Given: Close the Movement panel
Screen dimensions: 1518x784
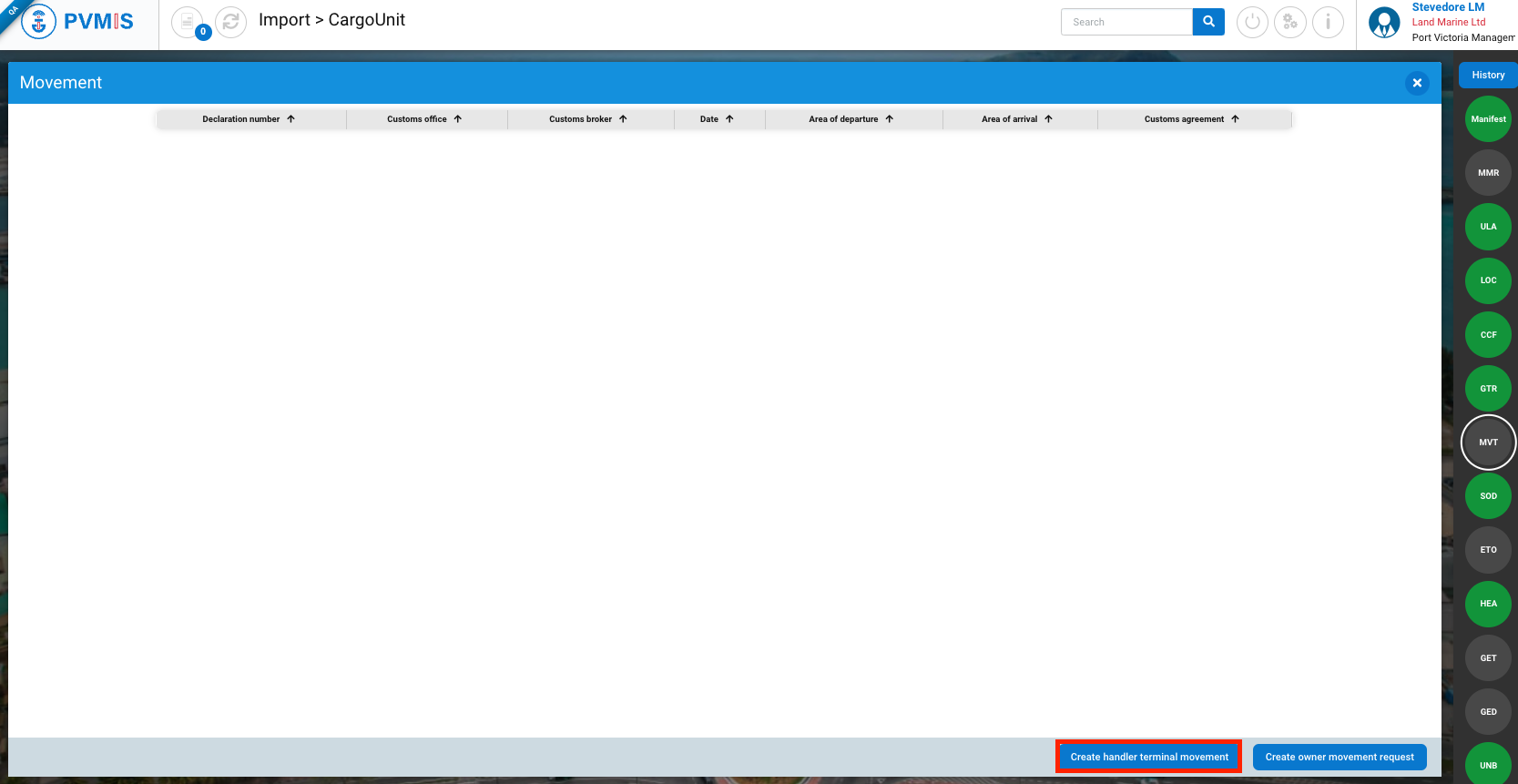Looking at the screenshot, I should (x=1416, y=83).
